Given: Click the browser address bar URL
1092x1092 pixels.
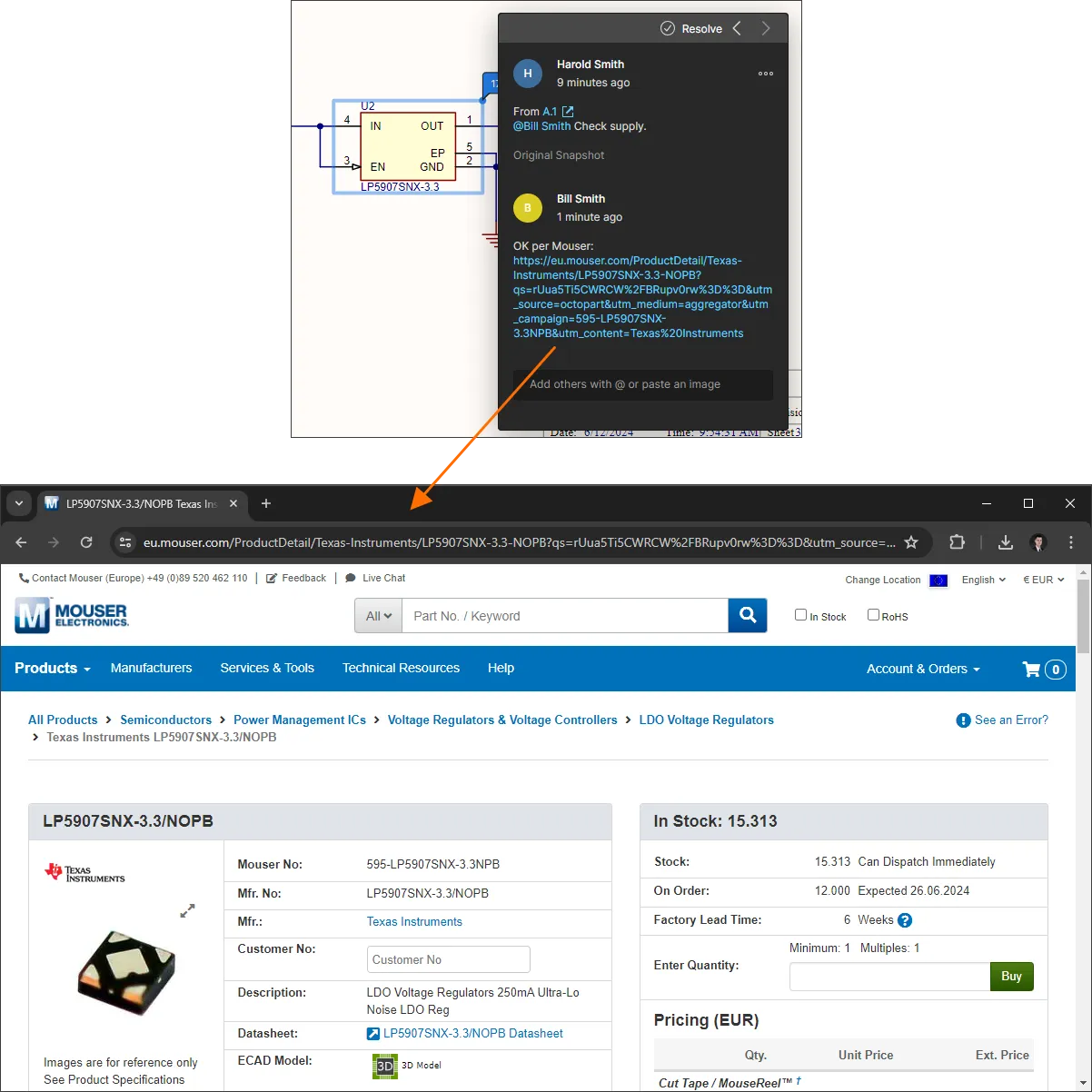Looking at the screenshot, I should point(519,542).
